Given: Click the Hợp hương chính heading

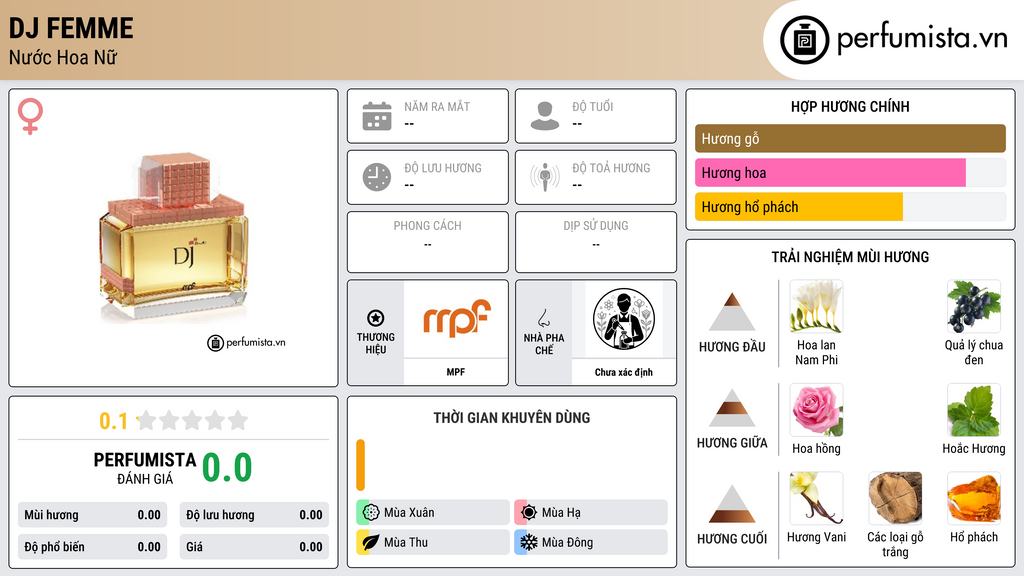Looking at the screenshot, I should (850, 106).
